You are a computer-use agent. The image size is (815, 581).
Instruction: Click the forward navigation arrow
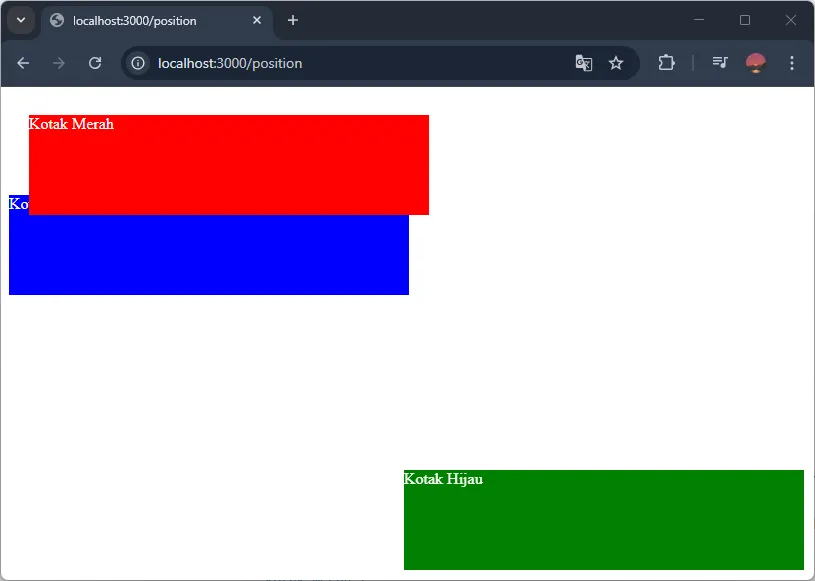point(59,63)
